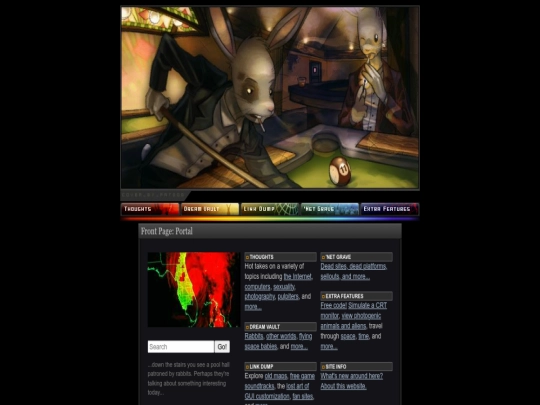Screen dimensions: 540x405
Task: Open the Extra Features navigation tab
Action: [390, 209]
